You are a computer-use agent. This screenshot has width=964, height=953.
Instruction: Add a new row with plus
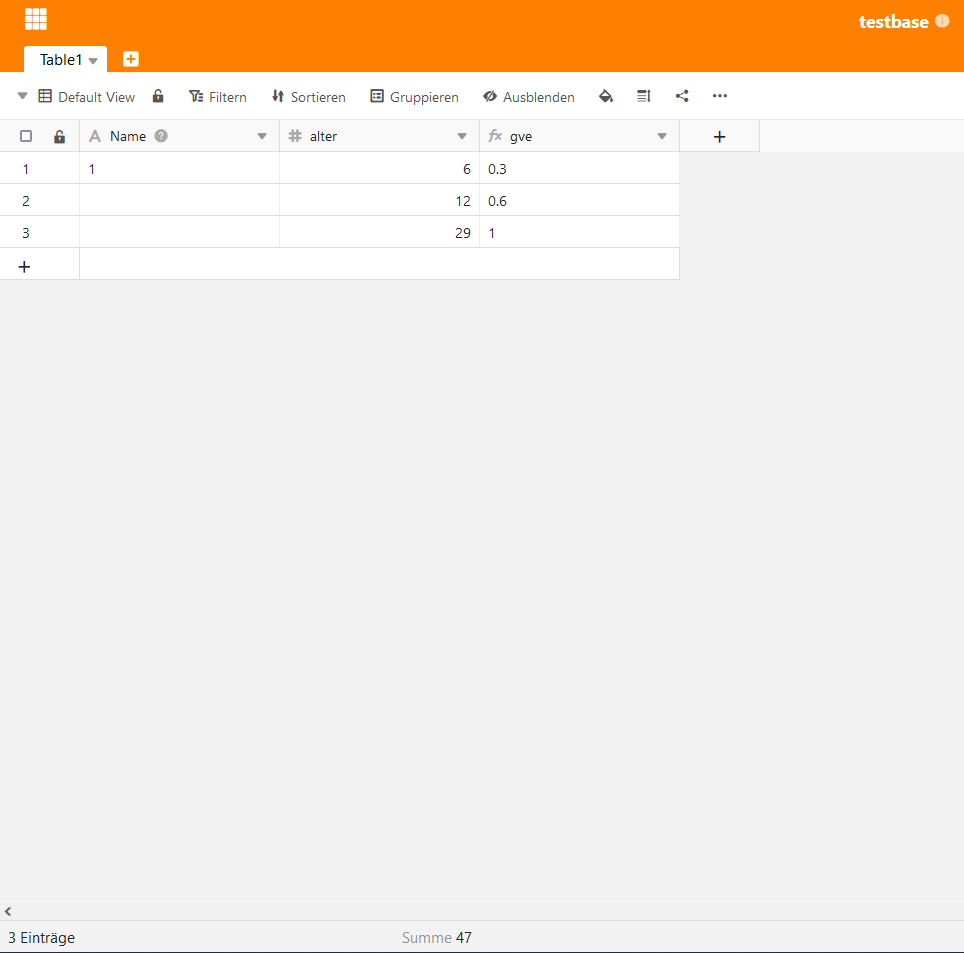tap(25, 266)
